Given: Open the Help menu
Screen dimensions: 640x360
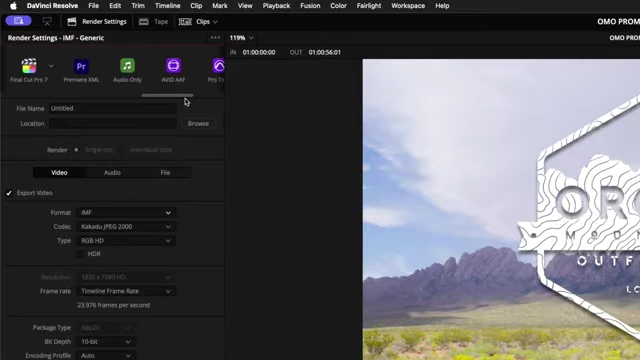Looking at the screenshot, I should (x=442, y=6).
